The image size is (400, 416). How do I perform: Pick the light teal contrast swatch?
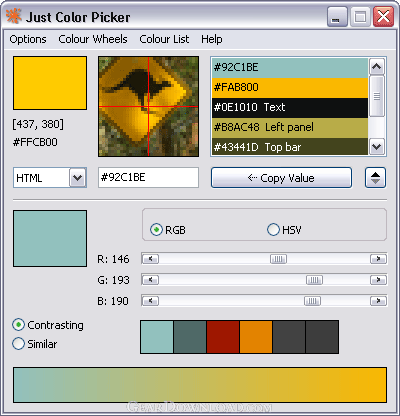click(x=157, y=337)
